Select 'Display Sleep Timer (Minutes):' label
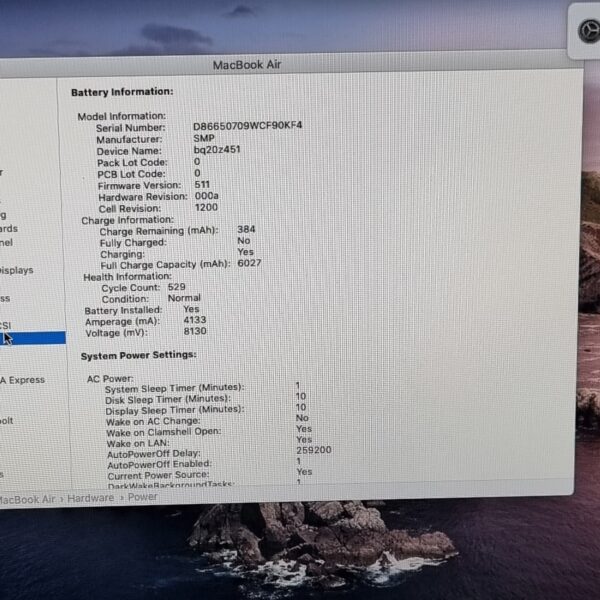This screenshot has height=600, width=600. pos(175,410)
